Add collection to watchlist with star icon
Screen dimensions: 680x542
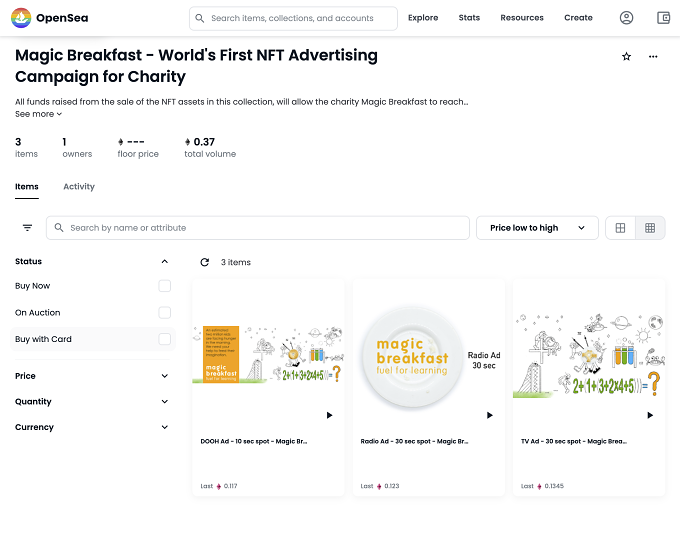coord(626,56)
